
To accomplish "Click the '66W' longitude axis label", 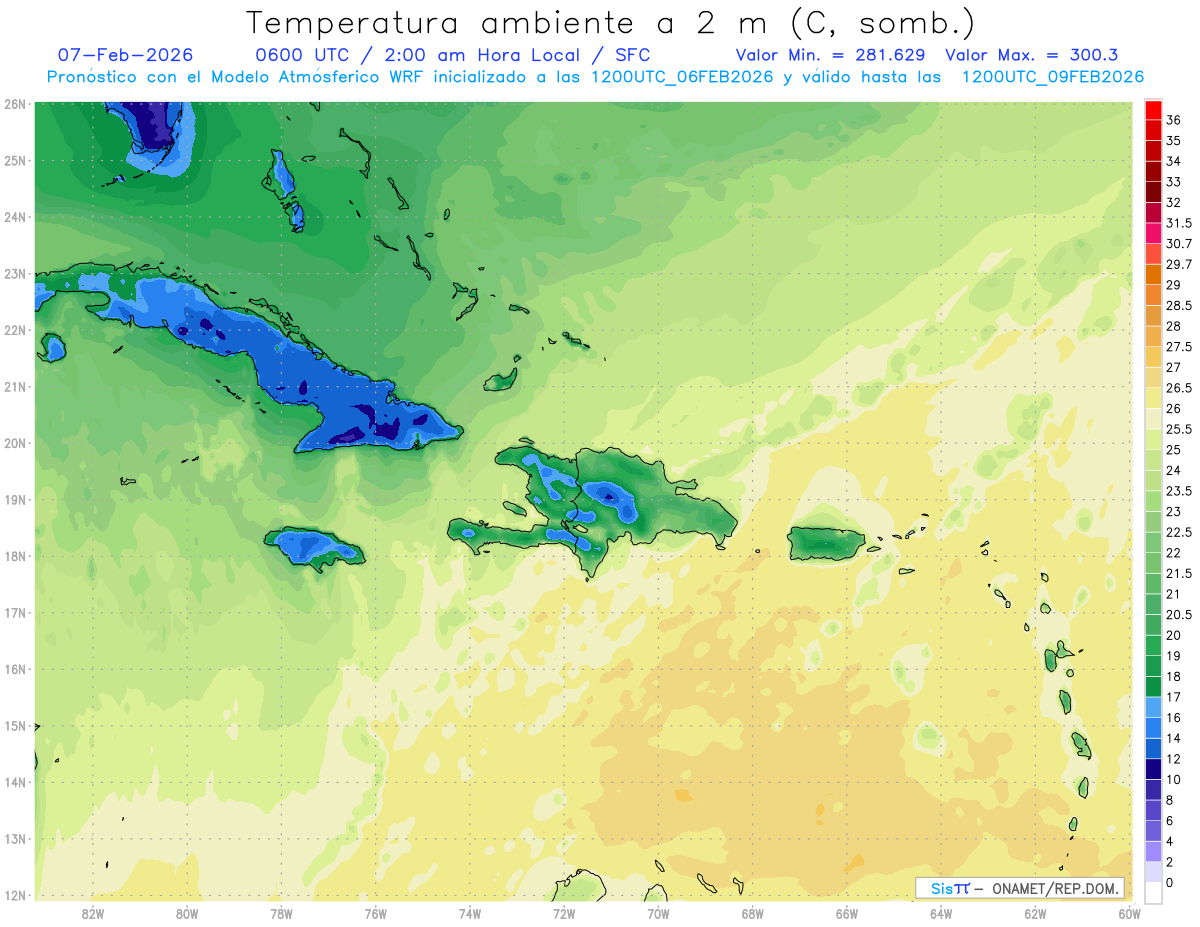I will (x=846, y=913).
